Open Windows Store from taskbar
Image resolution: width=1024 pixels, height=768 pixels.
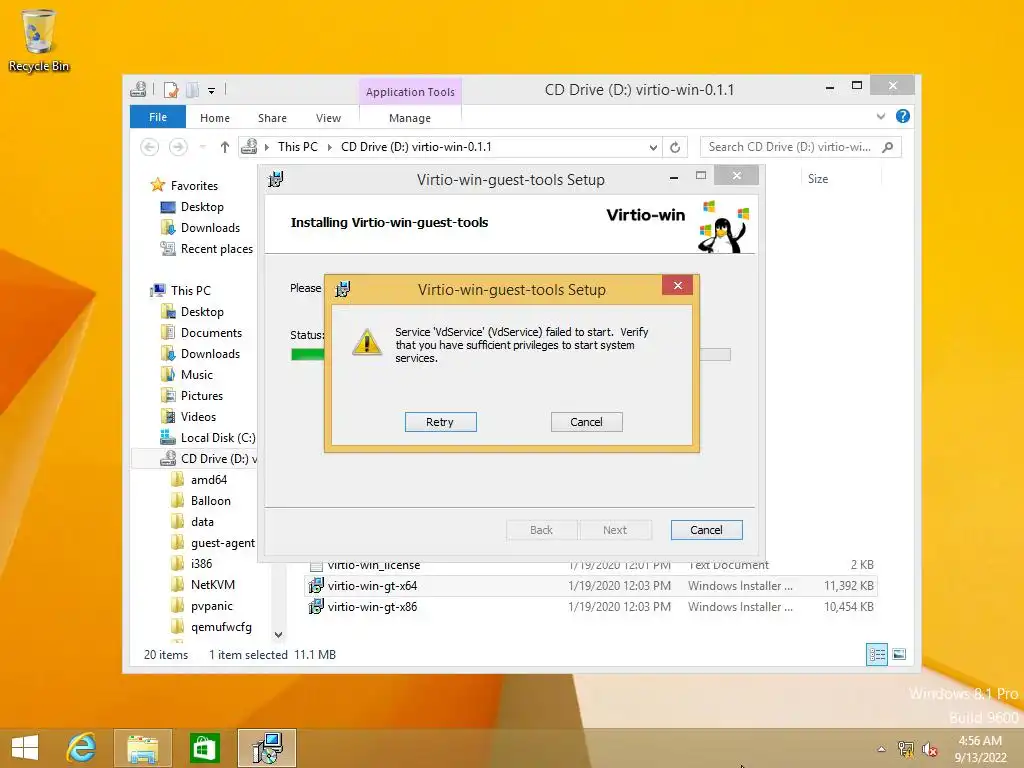pyautogui.click(x=204, y=748)
